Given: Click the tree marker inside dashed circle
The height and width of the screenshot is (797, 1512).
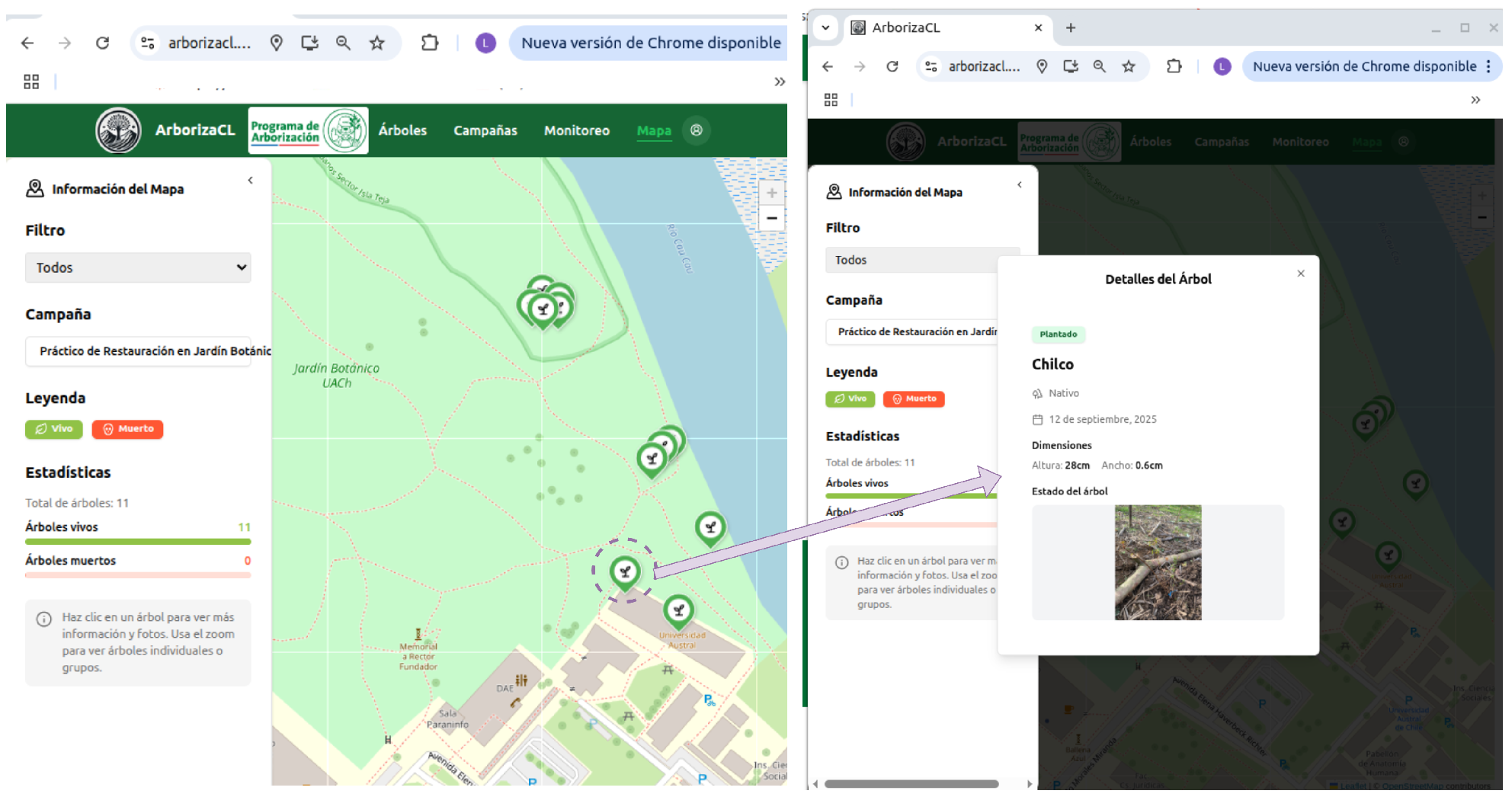Looking at the screenshot, I should 625,571.
